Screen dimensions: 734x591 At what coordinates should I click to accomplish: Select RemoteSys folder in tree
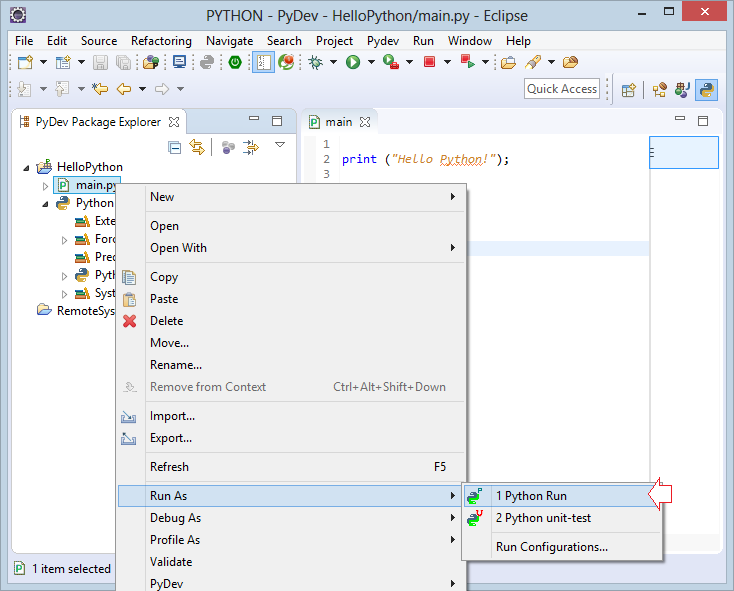(x=76, y=311)
